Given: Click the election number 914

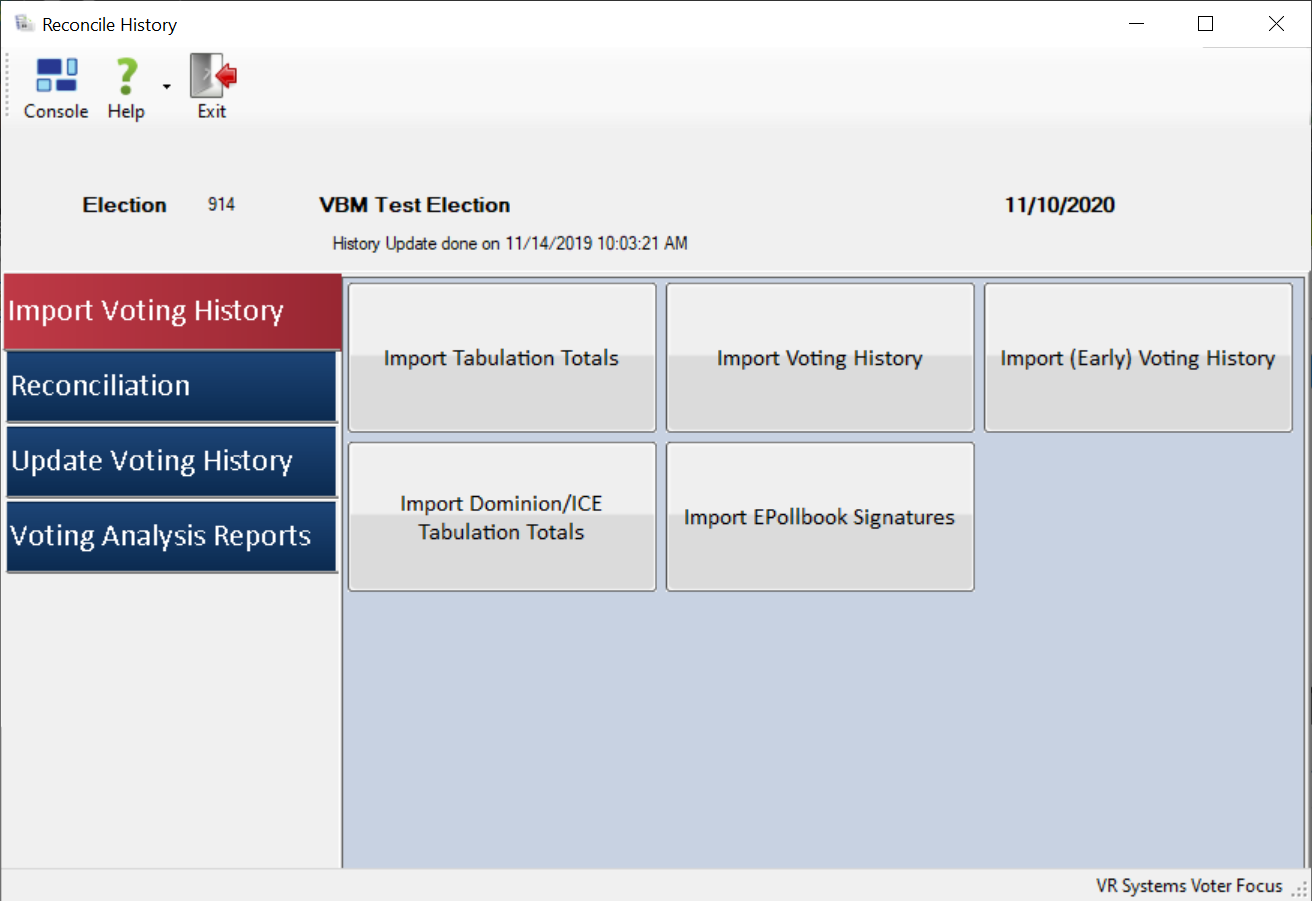Looking at the screenshot, I should click(221, 205).
